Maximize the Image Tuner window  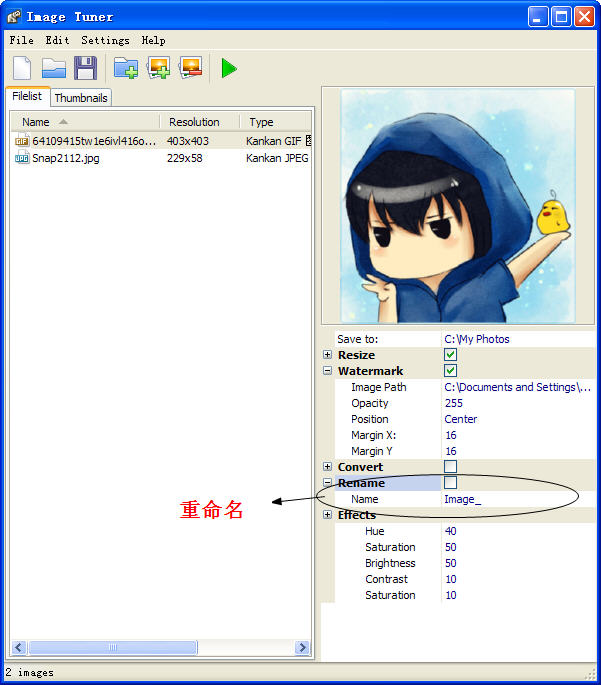pyautogui.click(x=561, y=17)
